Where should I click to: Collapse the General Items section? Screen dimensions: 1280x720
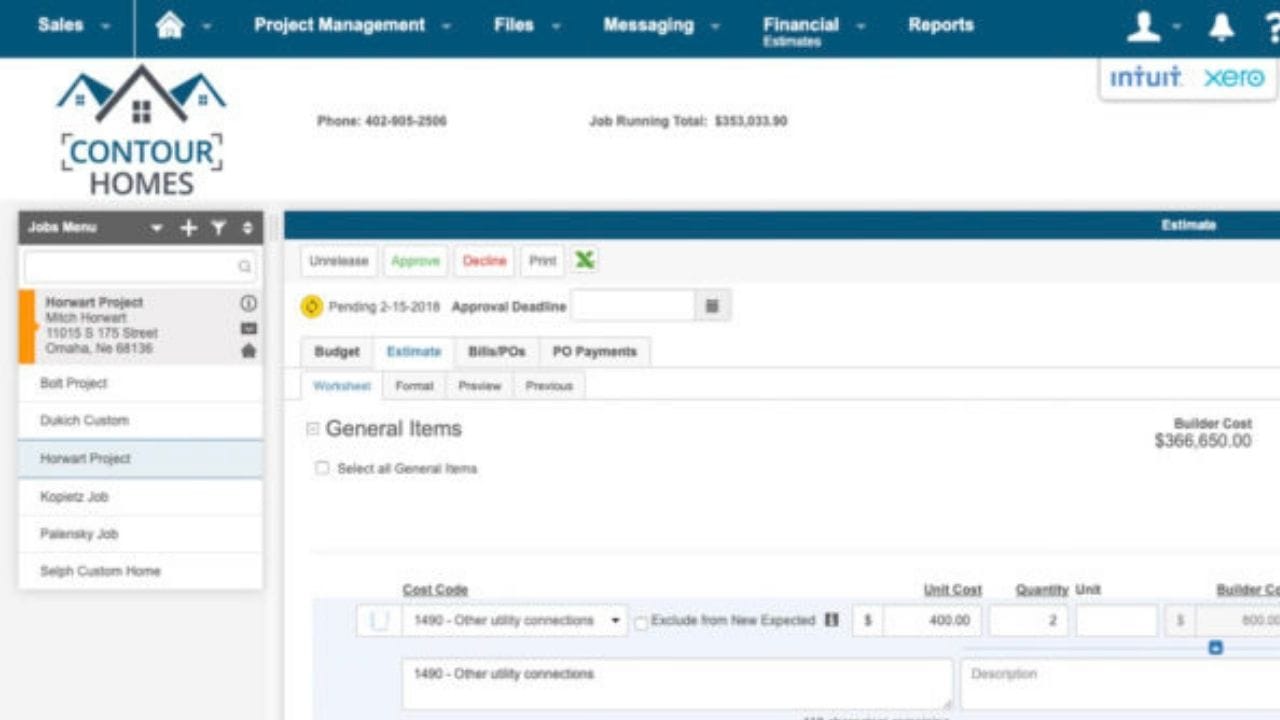312,429
